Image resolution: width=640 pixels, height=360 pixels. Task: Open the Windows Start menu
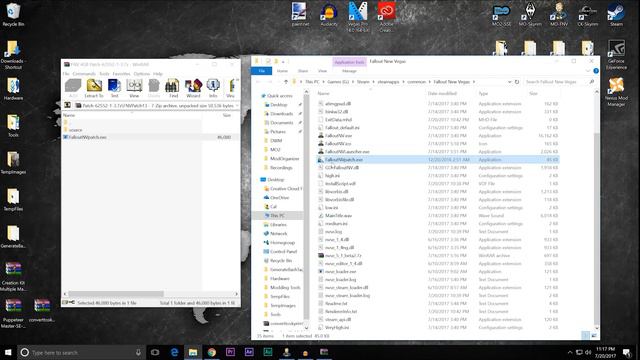[8, 352]
